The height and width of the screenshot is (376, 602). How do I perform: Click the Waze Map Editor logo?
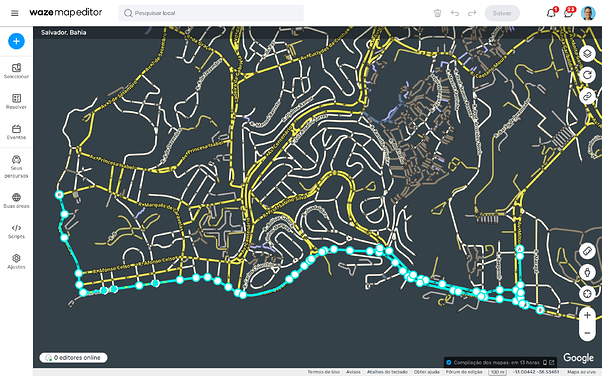click(x=66, y=13)
